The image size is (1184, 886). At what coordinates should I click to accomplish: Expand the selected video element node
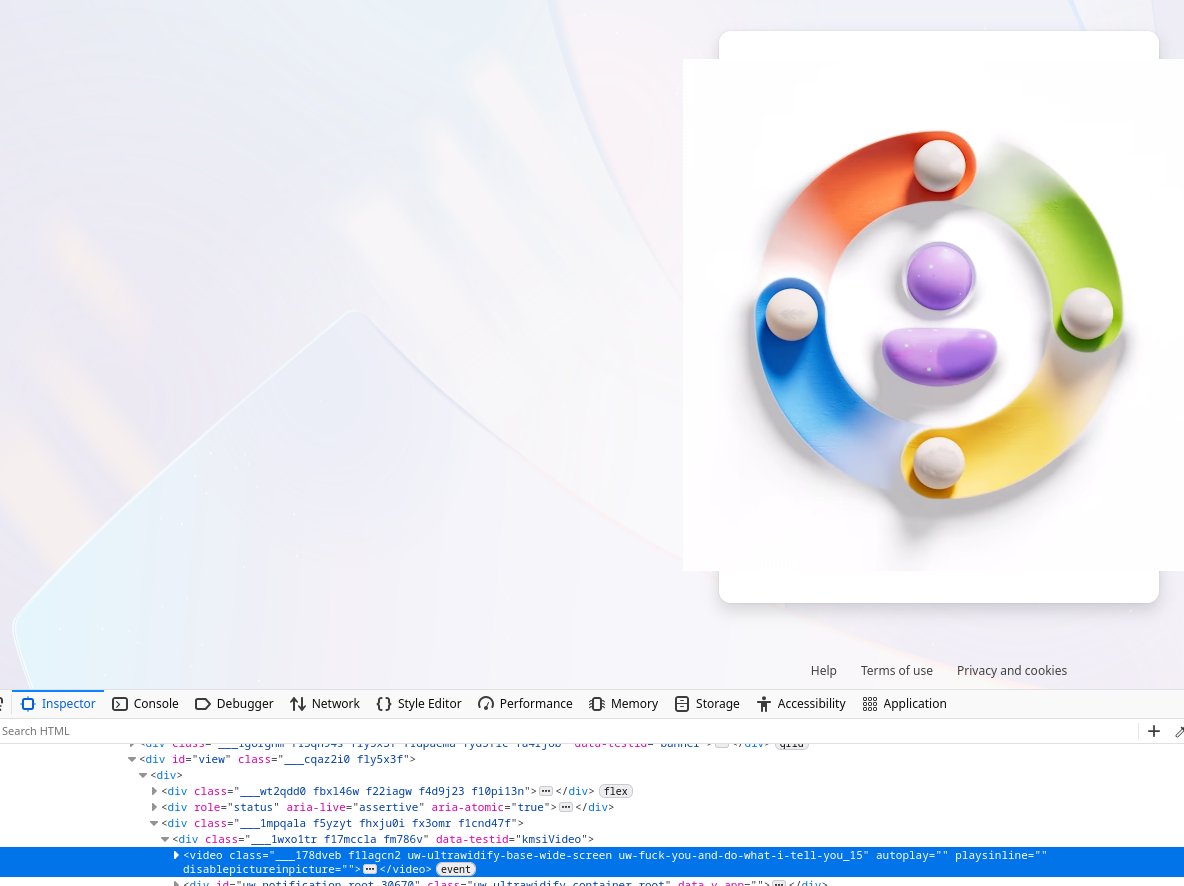coord(176,855)
